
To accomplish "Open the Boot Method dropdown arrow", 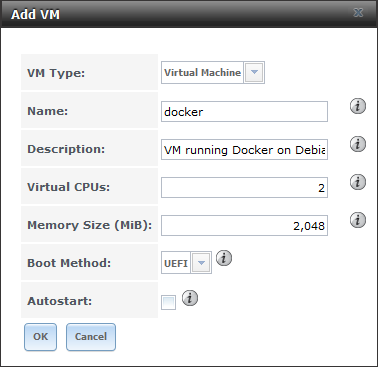I will (201, 263).
